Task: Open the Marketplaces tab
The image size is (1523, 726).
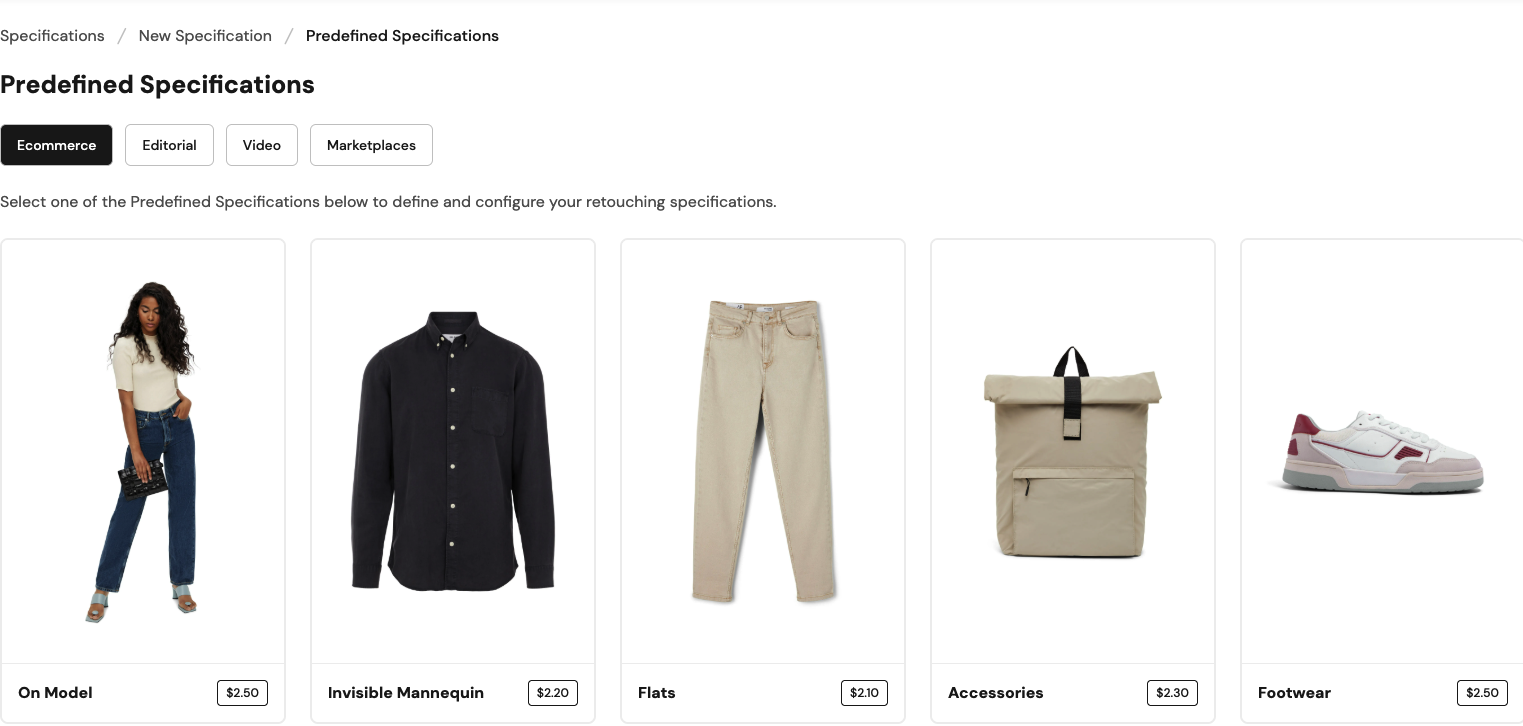Action: pos(371,145)
